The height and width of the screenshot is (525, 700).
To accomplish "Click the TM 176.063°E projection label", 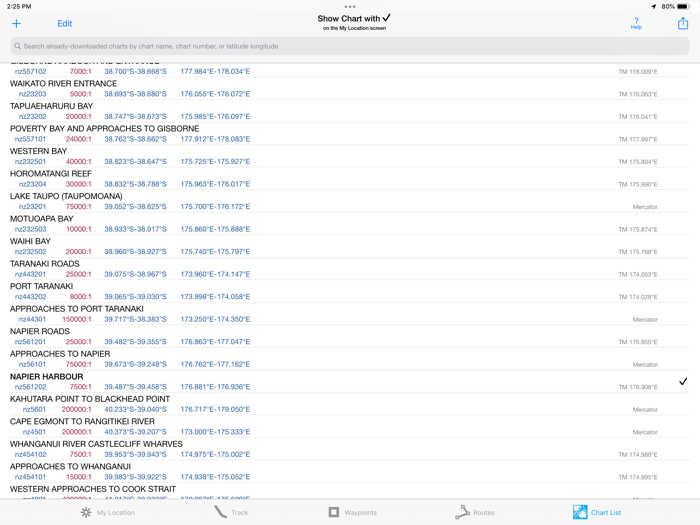I will click(x=638, y=94).
